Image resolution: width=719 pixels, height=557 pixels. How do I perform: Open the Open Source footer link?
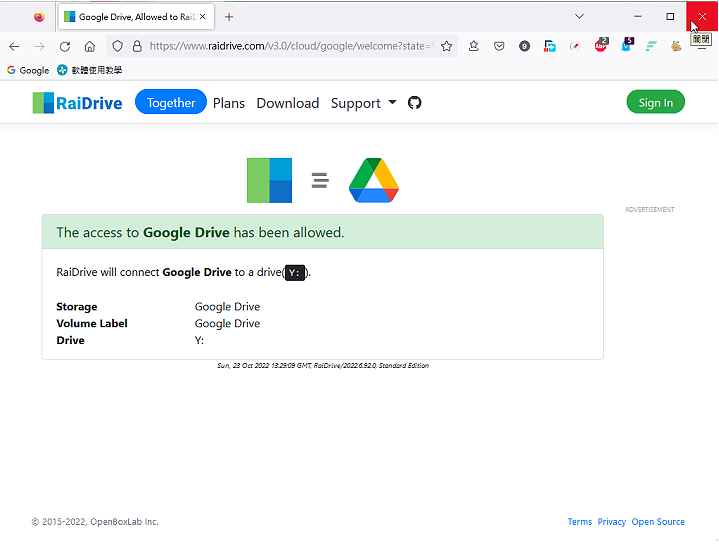pyautogui.click(x=658, y=522)
